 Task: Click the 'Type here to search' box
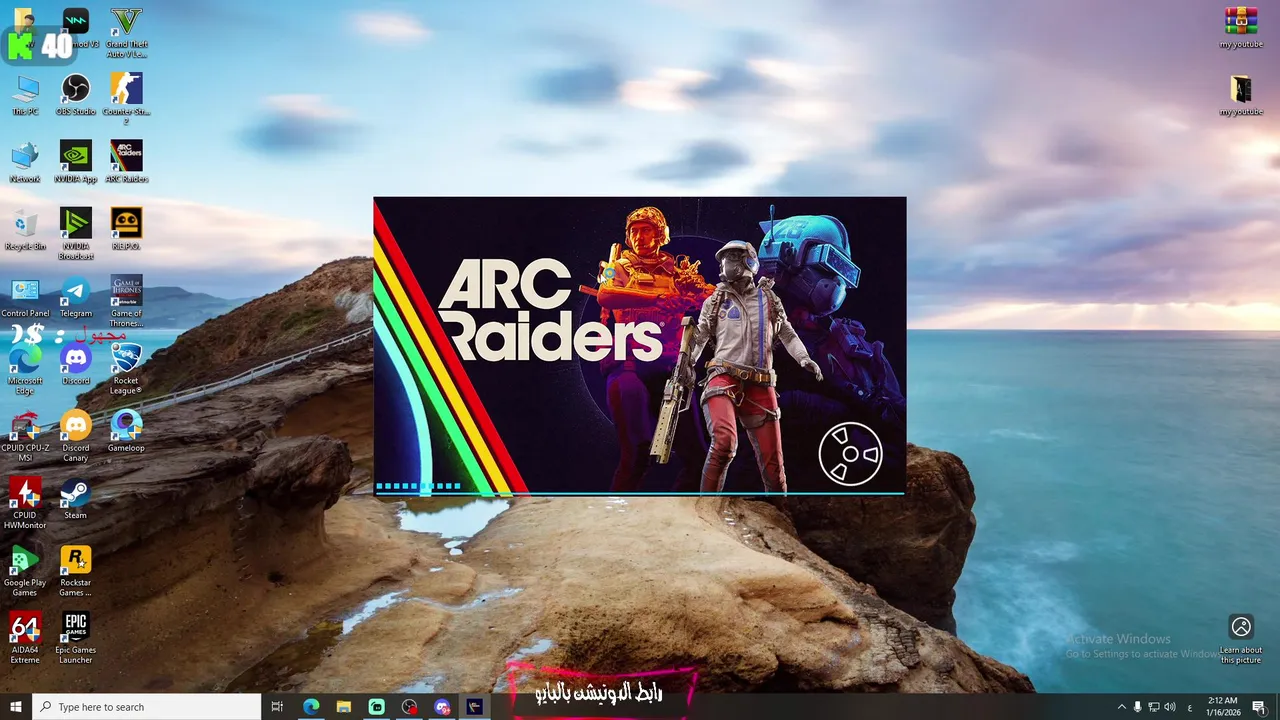[x=147, y=707]
